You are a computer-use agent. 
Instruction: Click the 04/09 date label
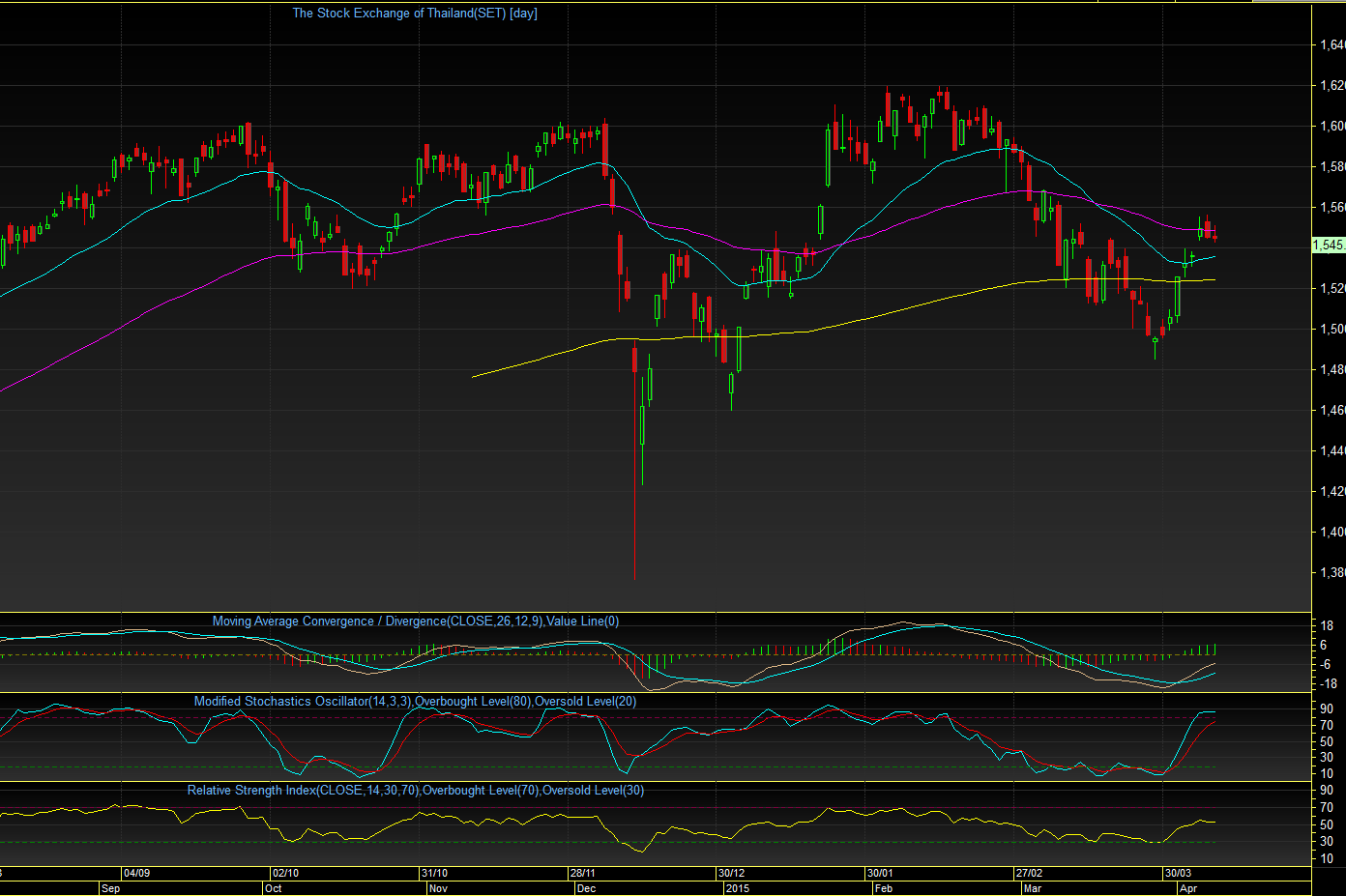coord(137,874)
